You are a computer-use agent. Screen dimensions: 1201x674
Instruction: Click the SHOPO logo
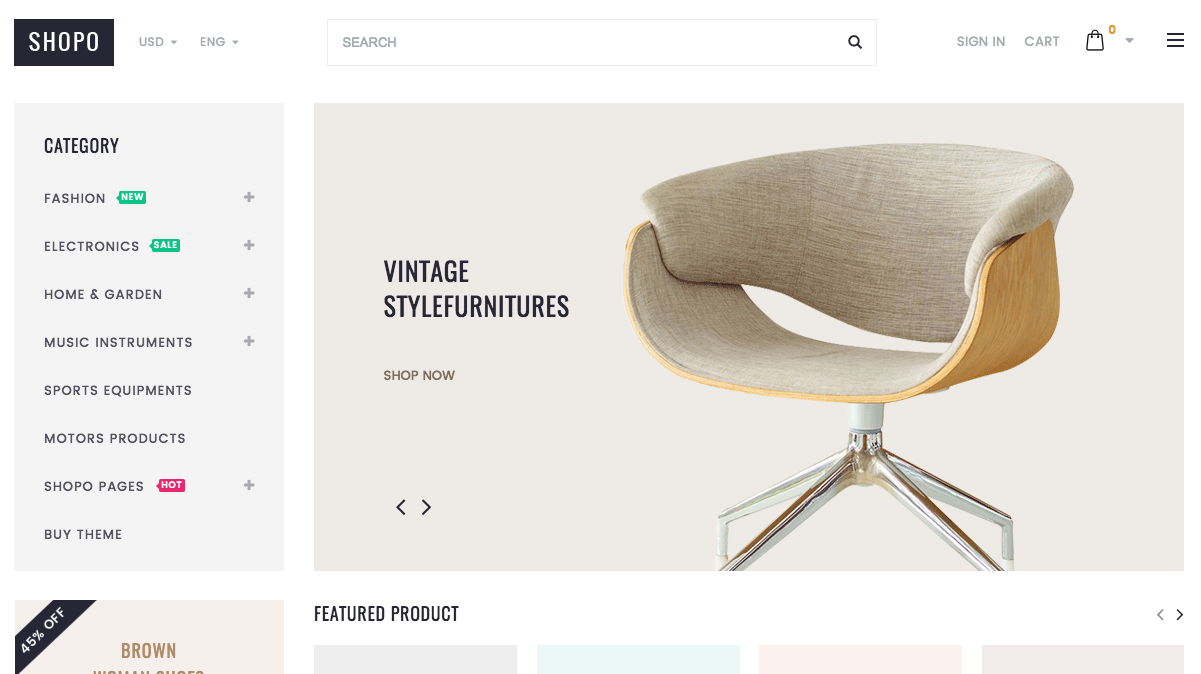point(64,42)
